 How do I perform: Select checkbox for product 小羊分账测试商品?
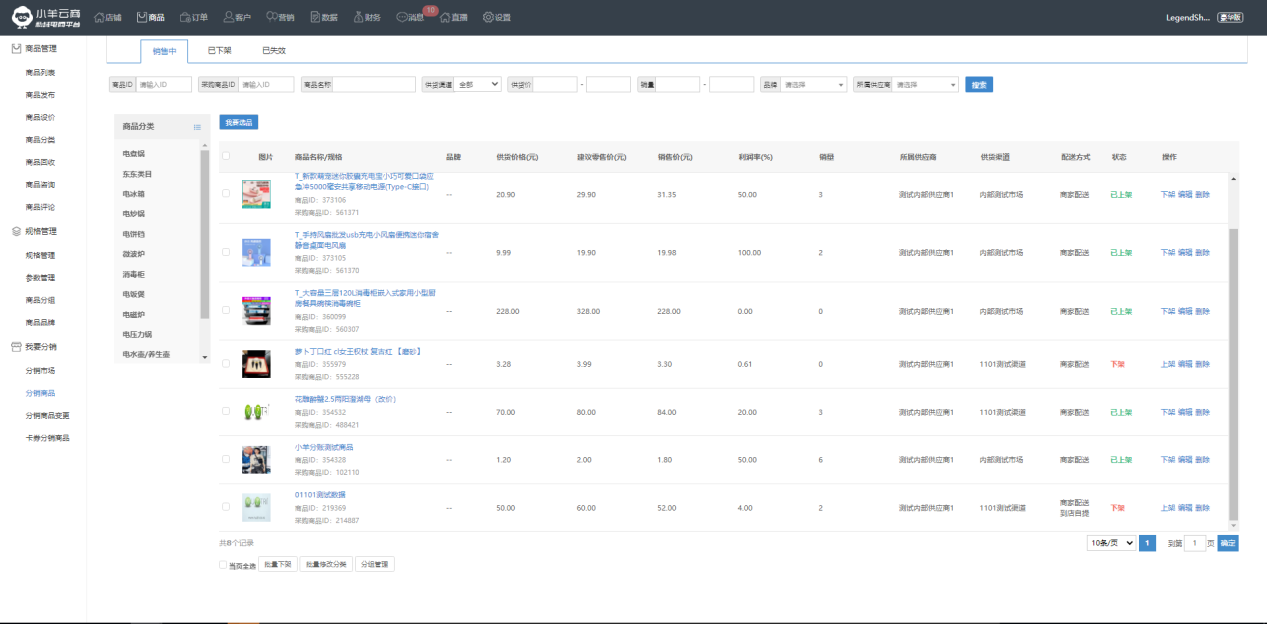tap(226, 460)
